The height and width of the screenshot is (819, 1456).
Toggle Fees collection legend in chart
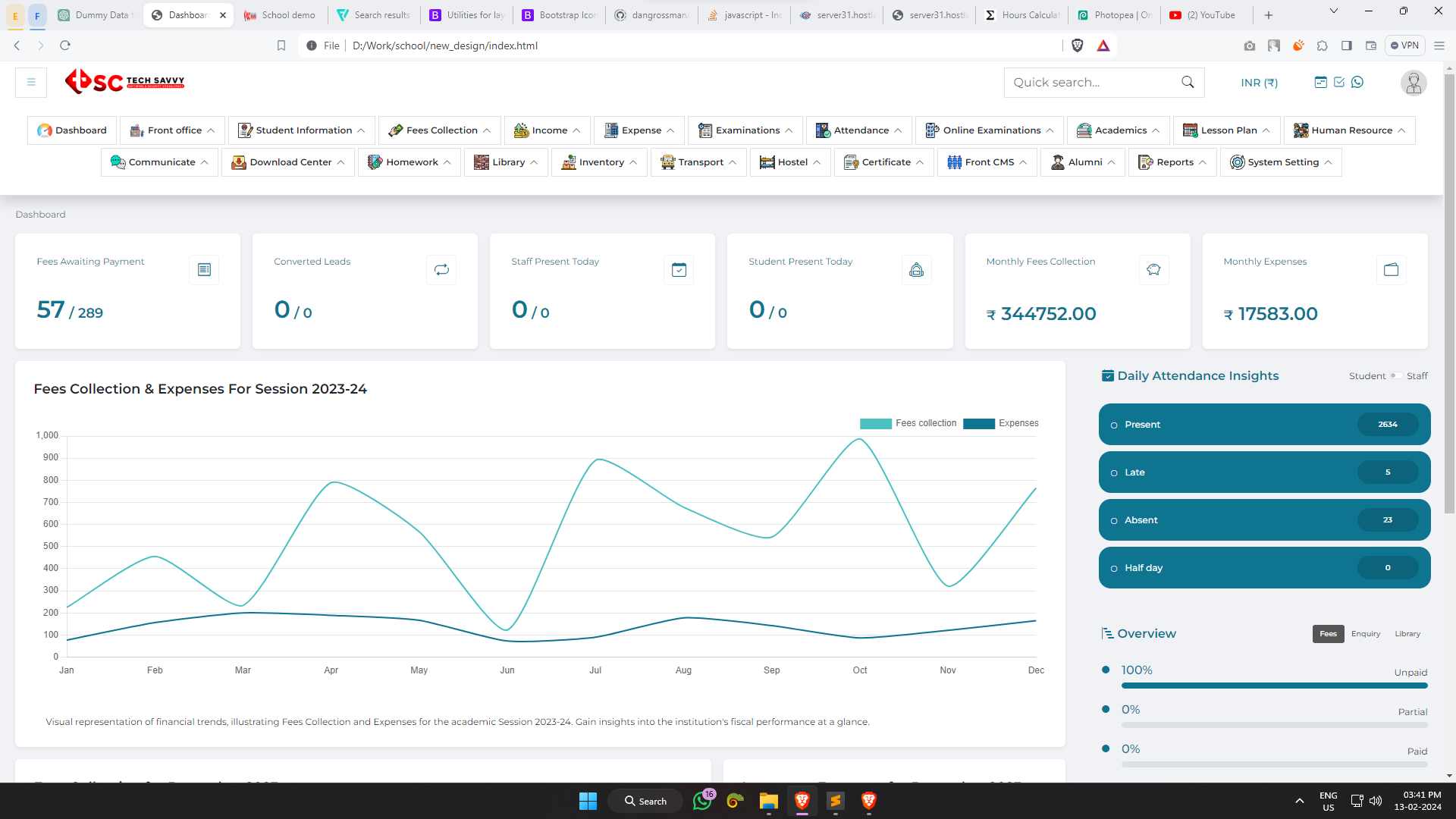tap(908, 423)
